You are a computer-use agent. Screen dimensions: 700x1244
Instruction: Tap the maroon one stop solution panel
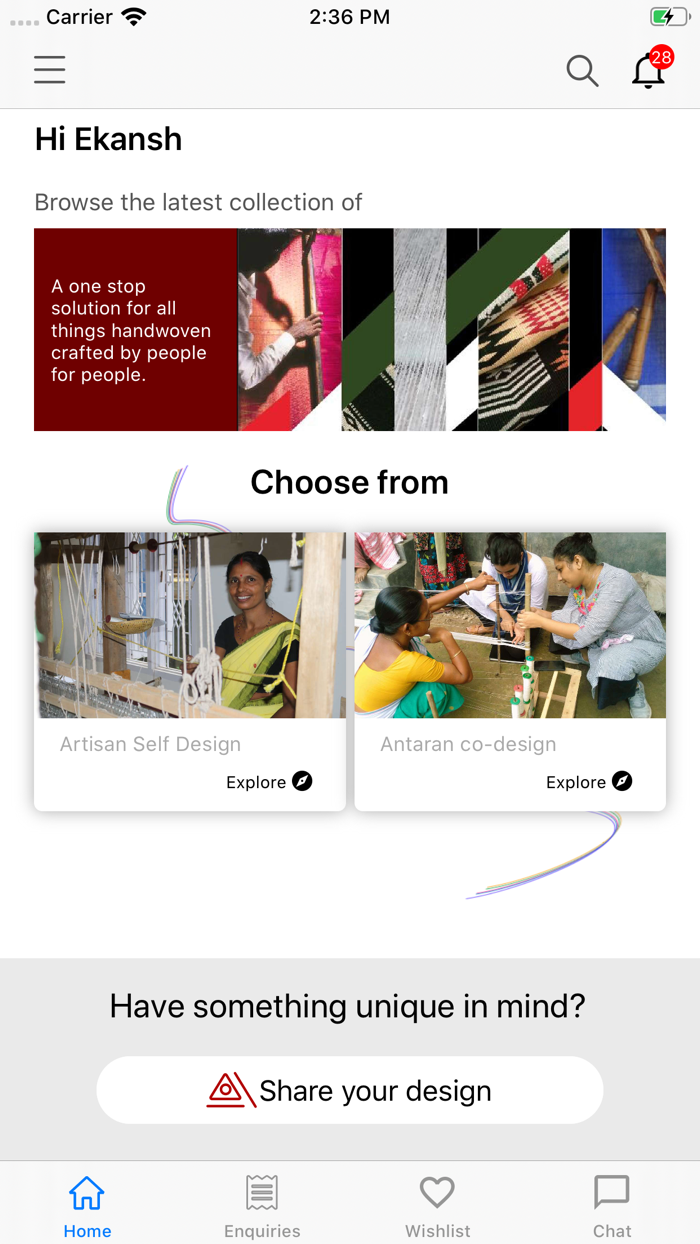point(136,330)
